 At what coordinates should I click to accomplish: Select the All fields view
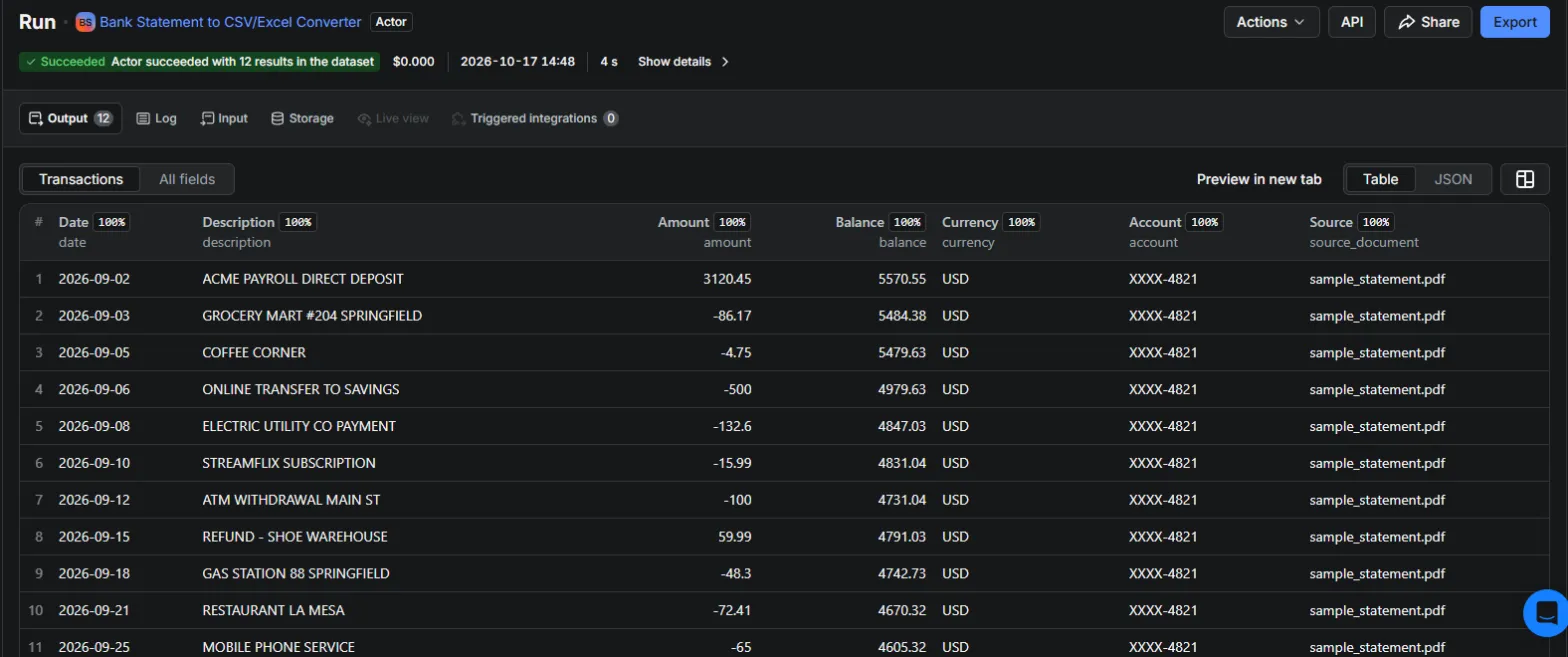pos(187,179)
